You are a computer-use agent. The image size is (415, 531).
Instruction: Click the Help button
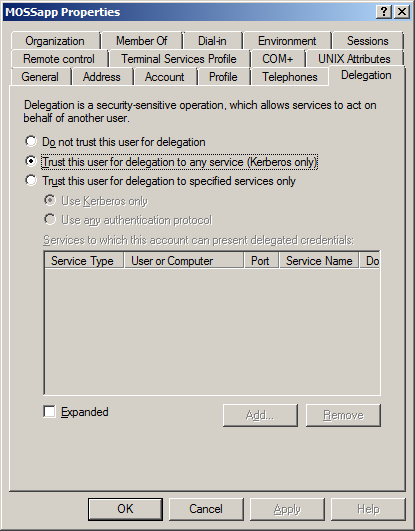click(x=368, y=509)
